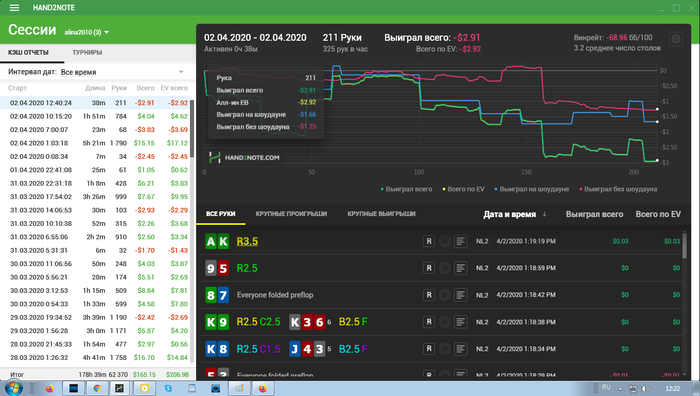This screenshot has width=700, height=396.
Task: Select the session 28.03.2020 1:26:32
Action: 95,357
